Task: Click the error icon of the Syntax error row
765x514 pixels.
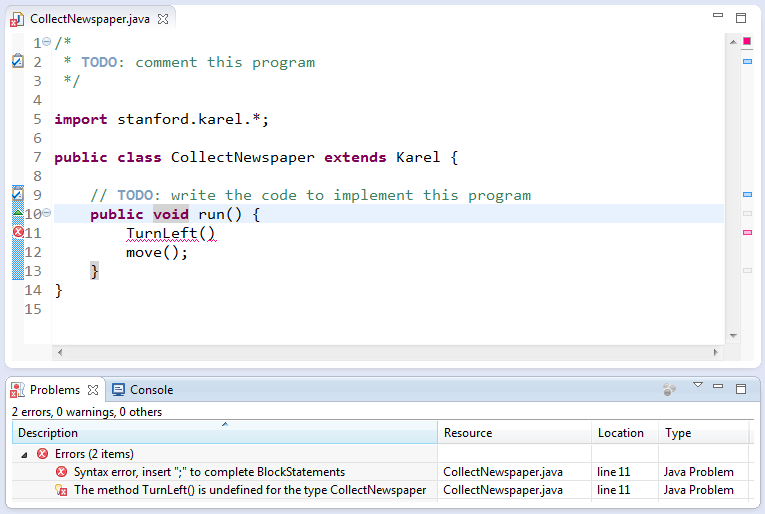Action: pyautogui.click(x=62, y=472)
